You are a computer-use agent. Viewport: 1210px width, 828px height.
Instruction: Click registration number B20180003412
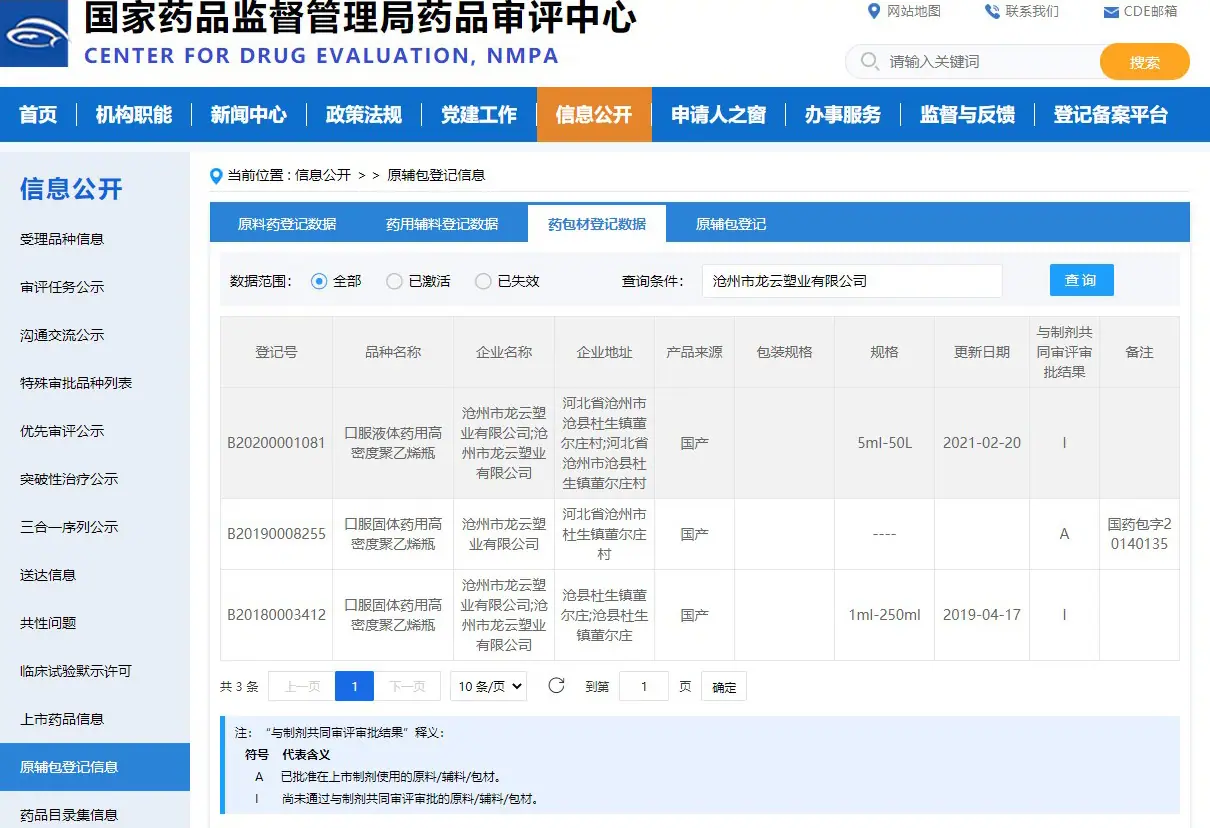277,615
